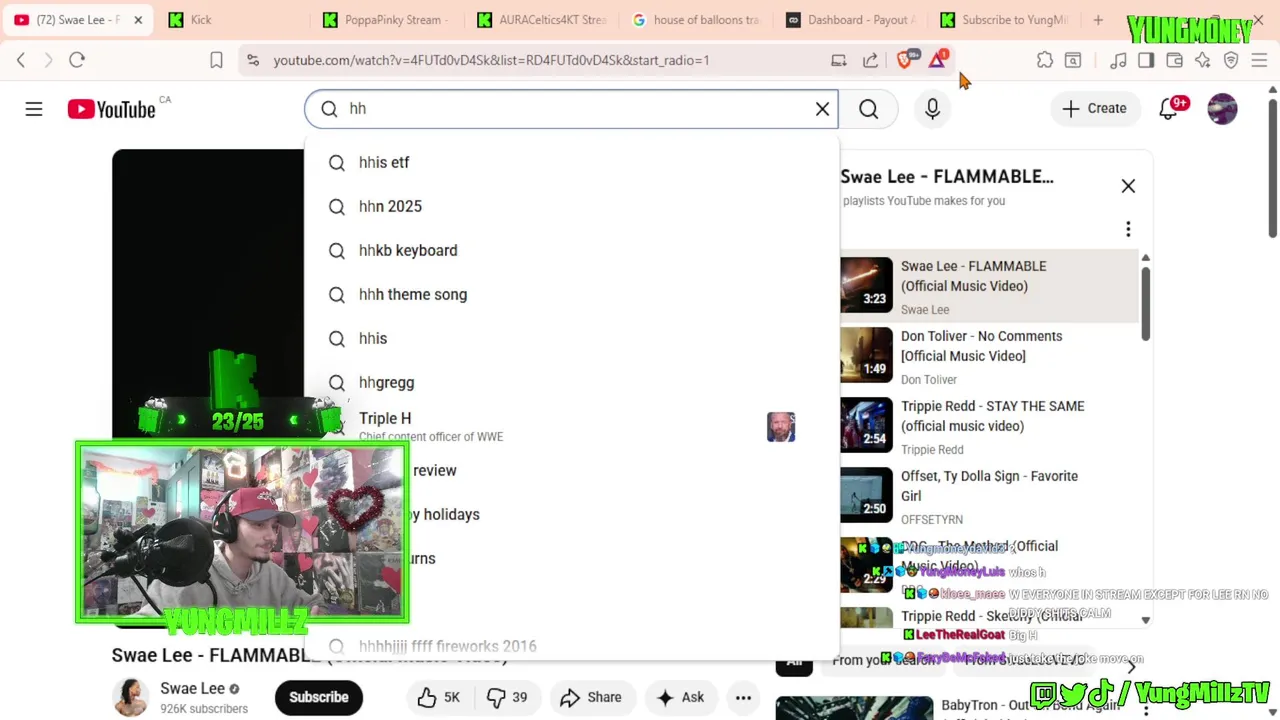The height and width of the screenshot is (720, 1280).
Task: Open browser hamburger main menu
Action: (x=1260, y=60)
